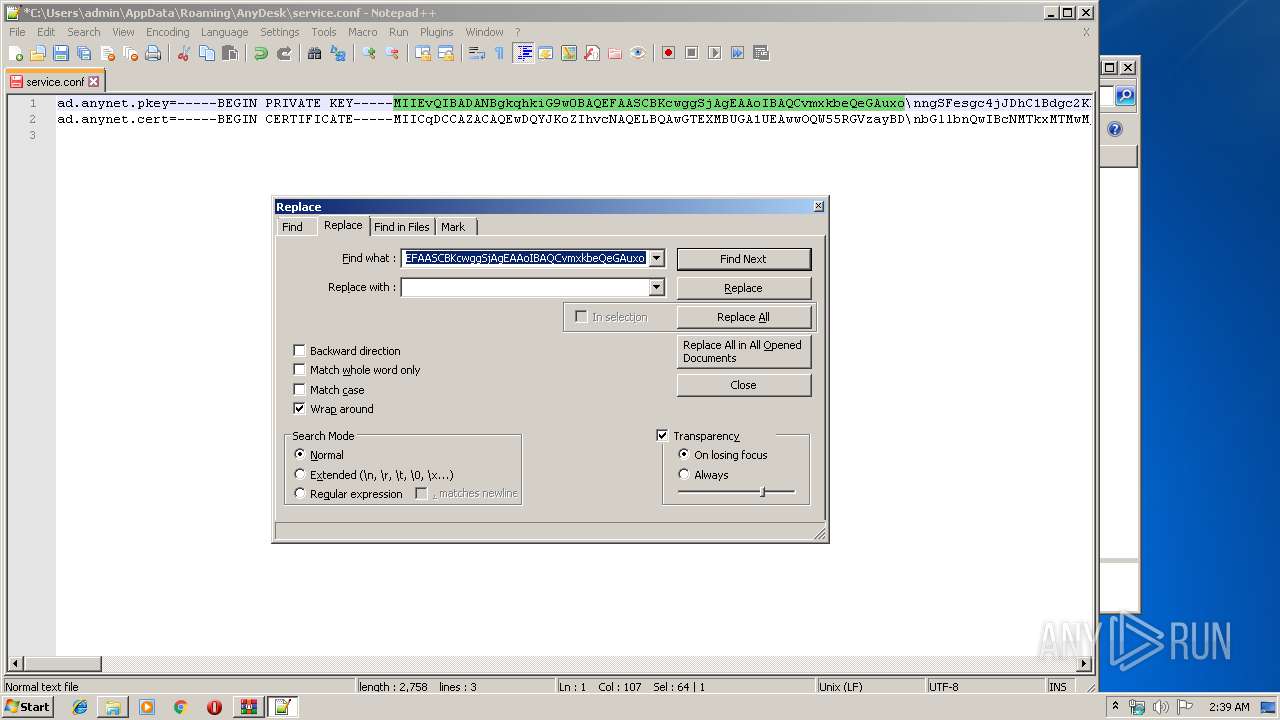Click the Close All documents toolbar icon

click(x=130, y=53)
